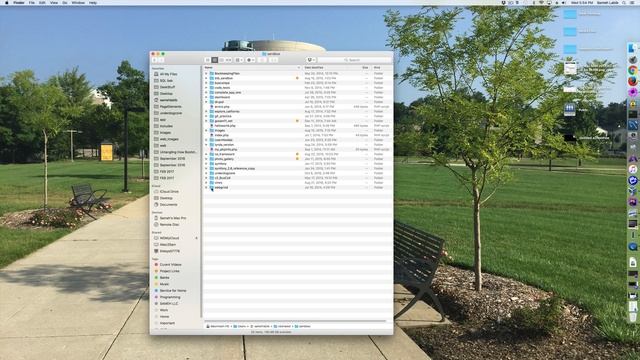Open iTunes from the Dock
The image size is (640, 360).
pyautogui.click(x=633, y=169)
